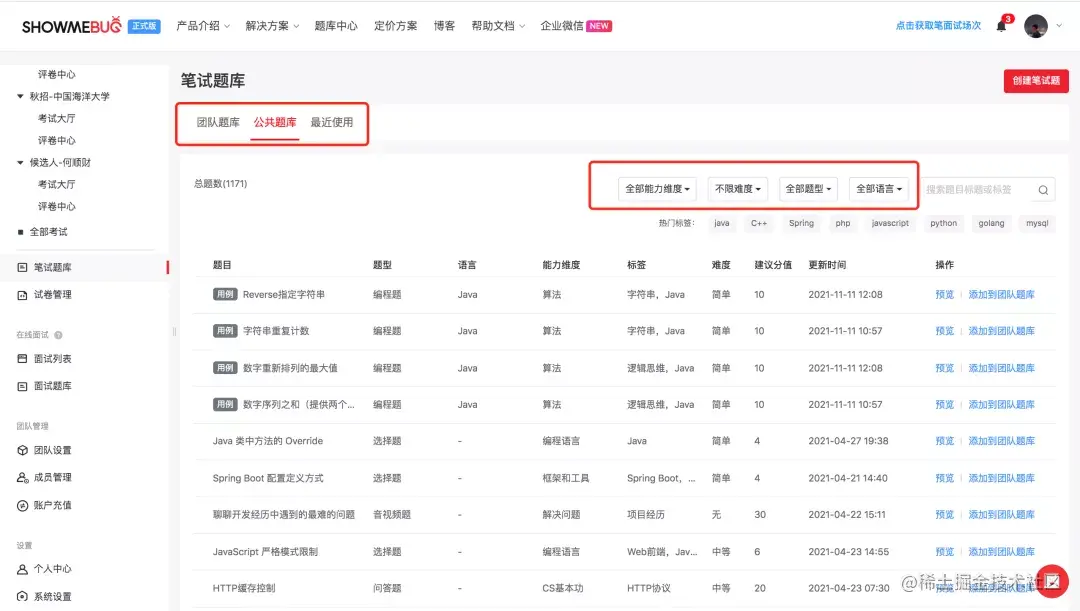Click the 创建笔试题 button
The width and height of the screenshot is (1080, 611).
(1036, 81)
